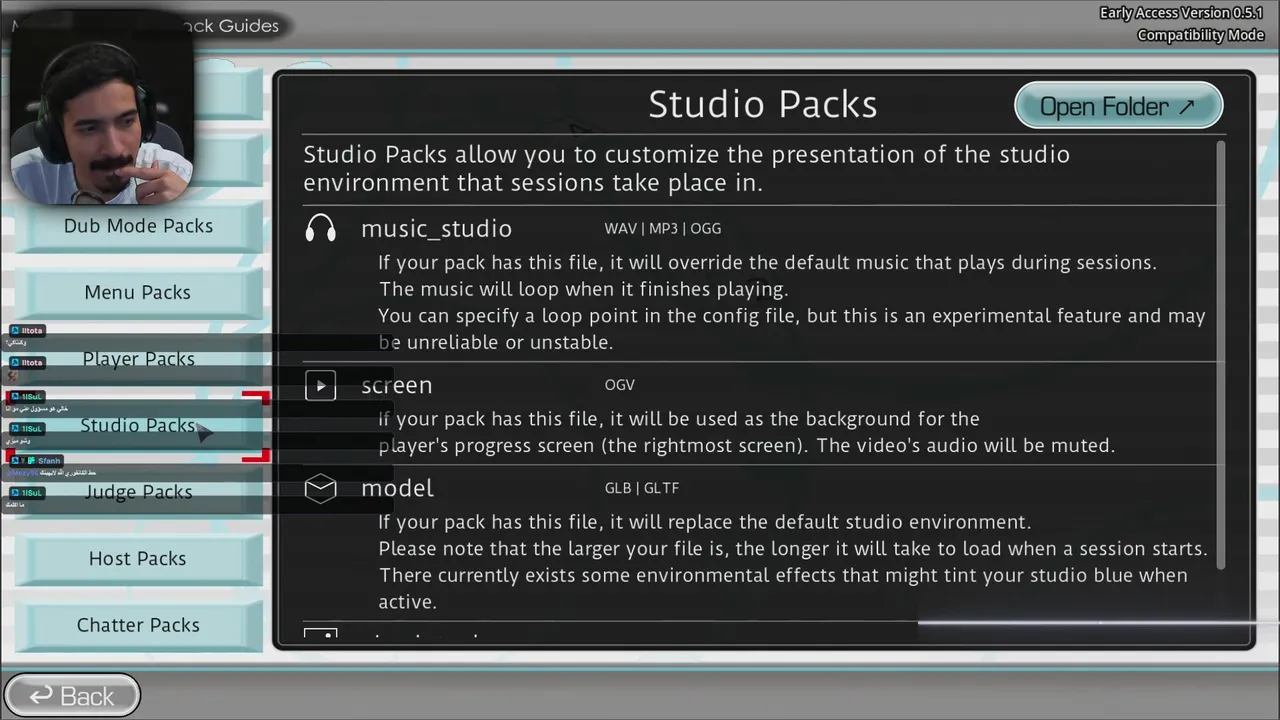1280x720 pixels.
Task: Click the Studio Packs heading
Action: coord(763,104)
